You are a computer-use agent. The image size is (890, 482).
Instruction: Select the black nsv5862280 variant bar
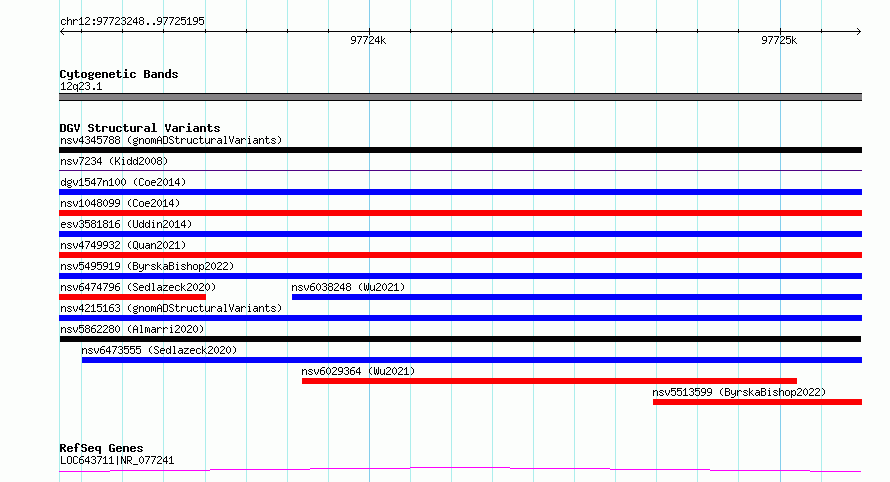pyautogui.click(x=460, y=339)
